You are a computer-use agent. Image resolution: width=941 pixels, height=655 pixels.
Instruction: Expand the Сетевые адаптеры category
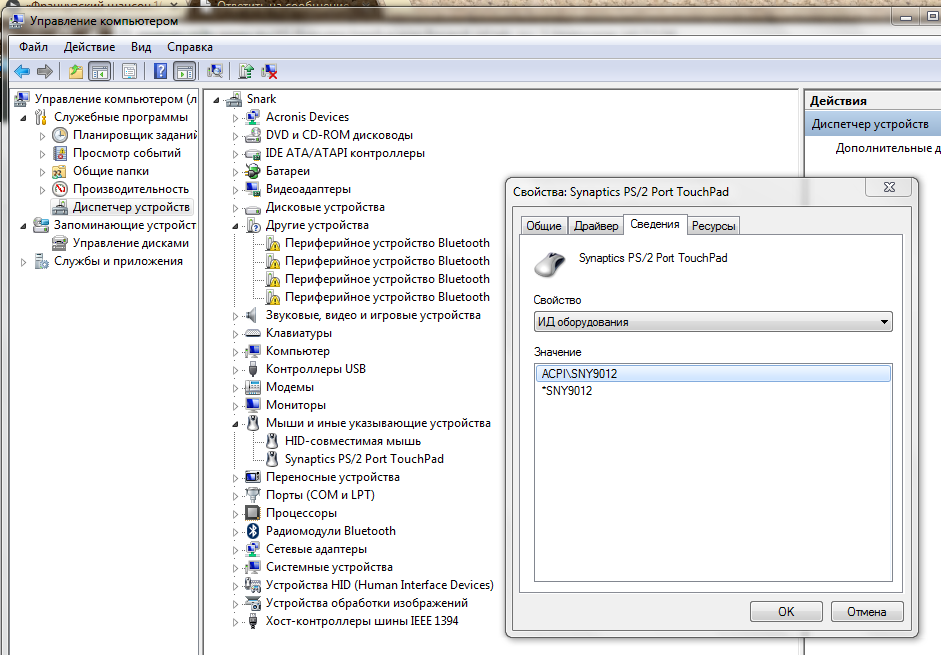237,550
